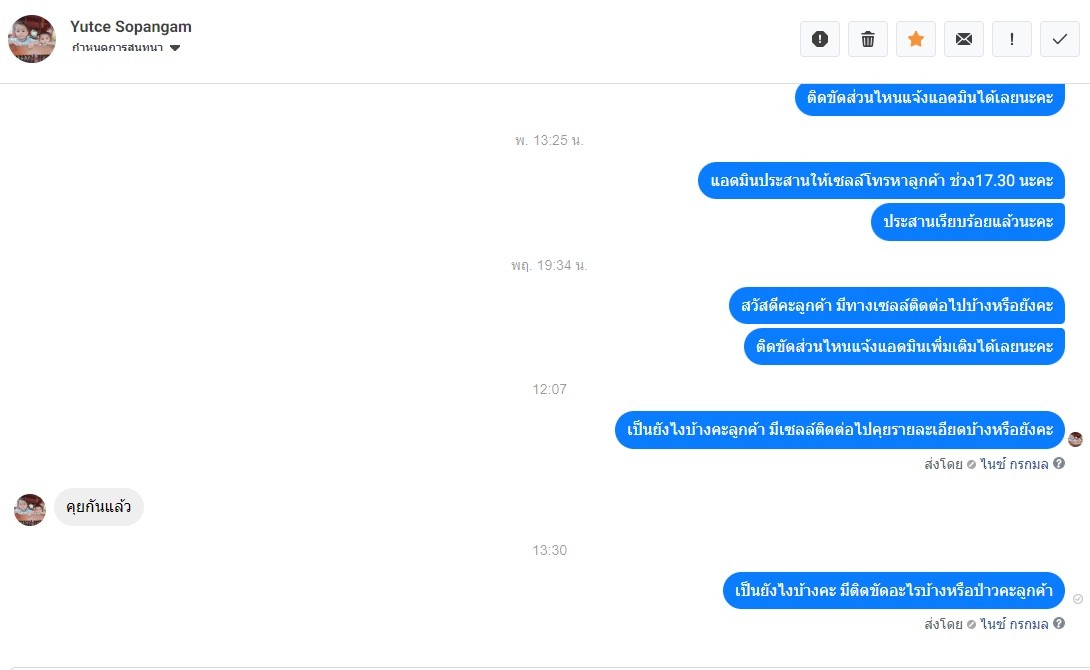
Task: Click delivered check icon beside last message
Action: [1077, 598]
